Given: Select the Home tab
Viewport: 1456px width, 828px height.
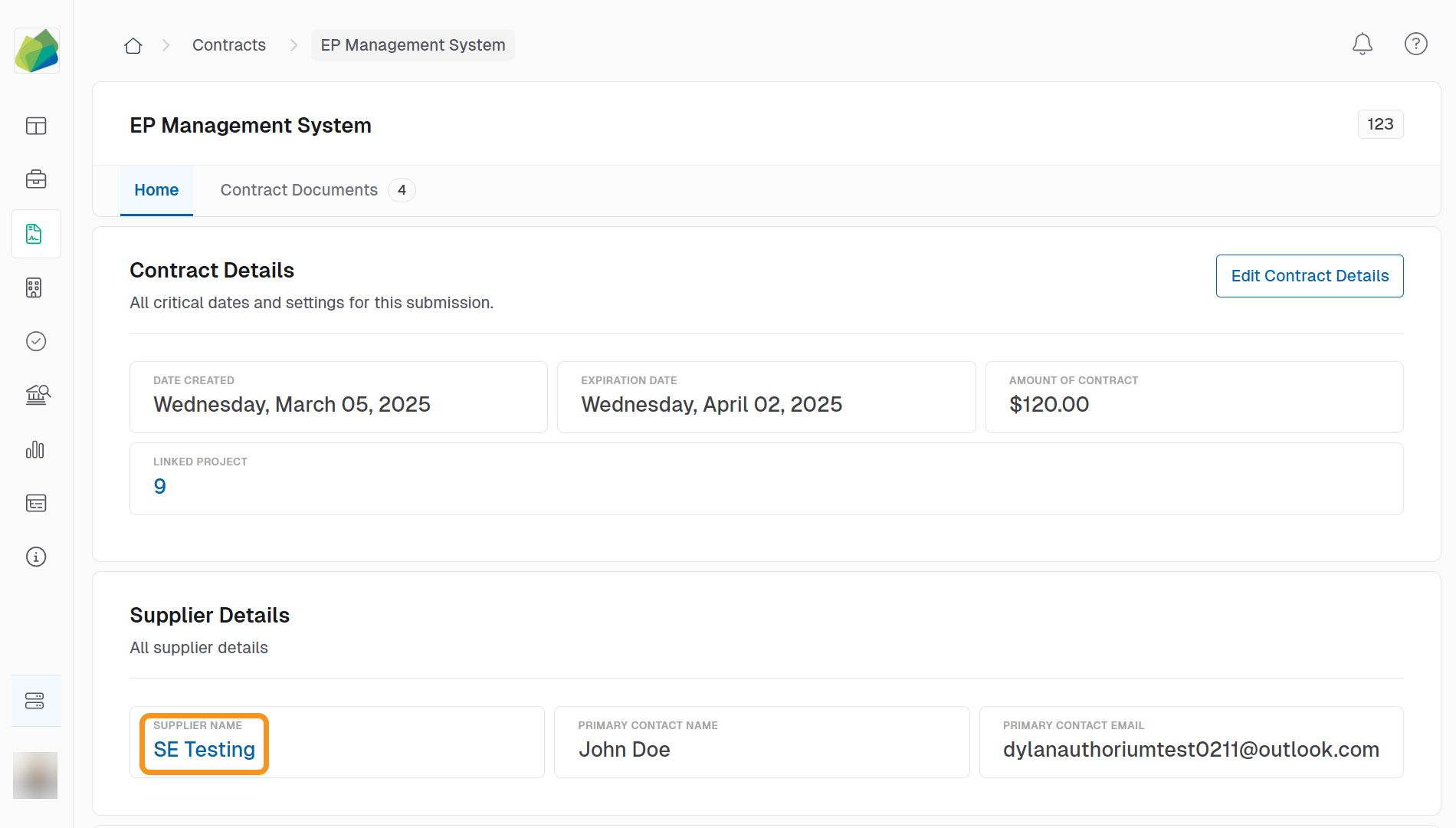Looking at the screenshot, I should [156, 190].
